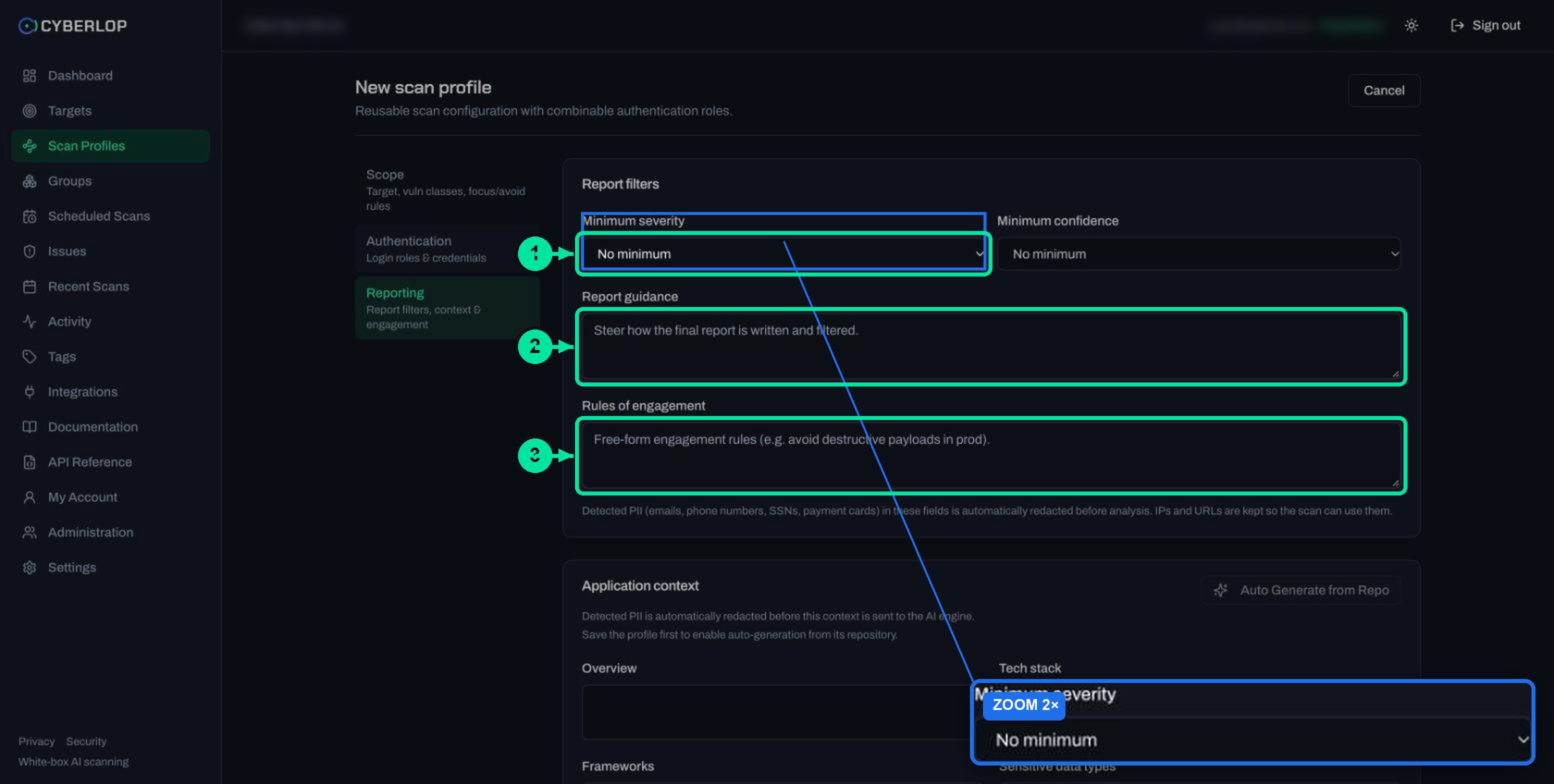The width and height of the screenshot is (1554, 784).
Task: Open the Minimum severity dropdown
Action: [782, 254]
